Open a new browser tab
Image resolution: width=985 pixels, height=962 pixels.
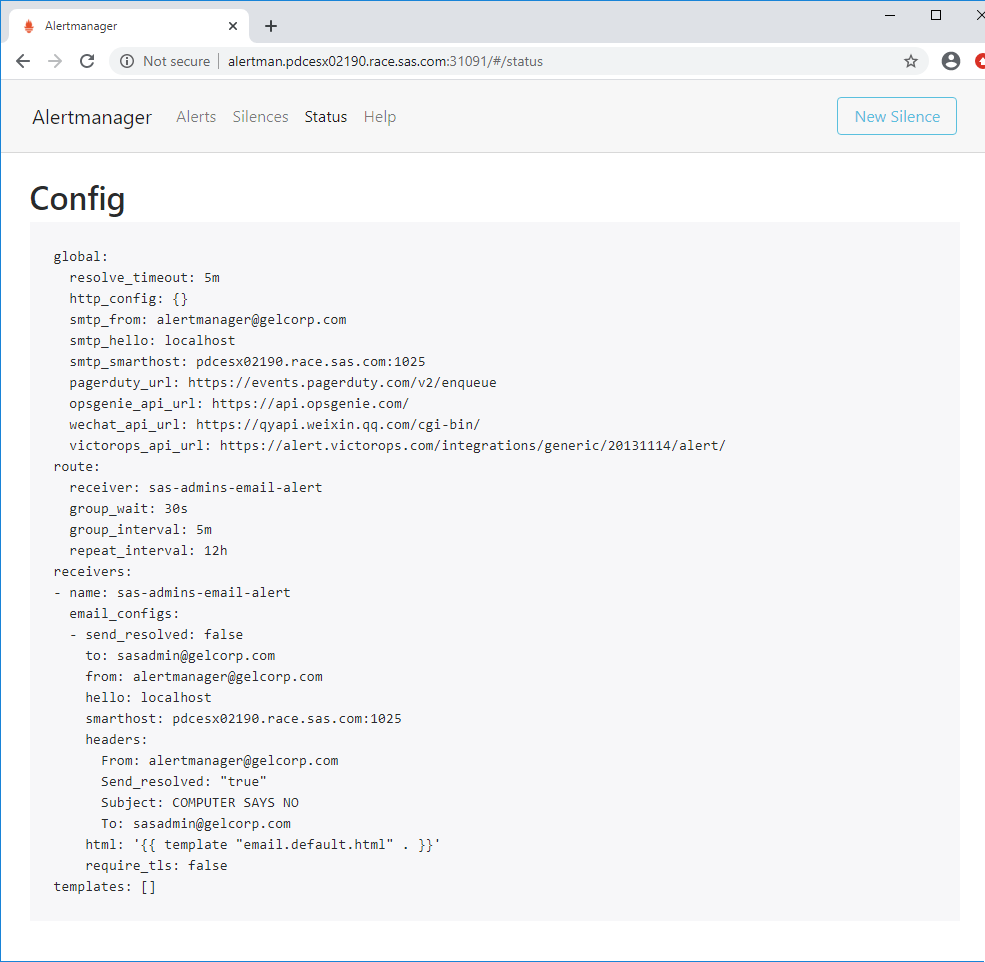pos(271,26)
